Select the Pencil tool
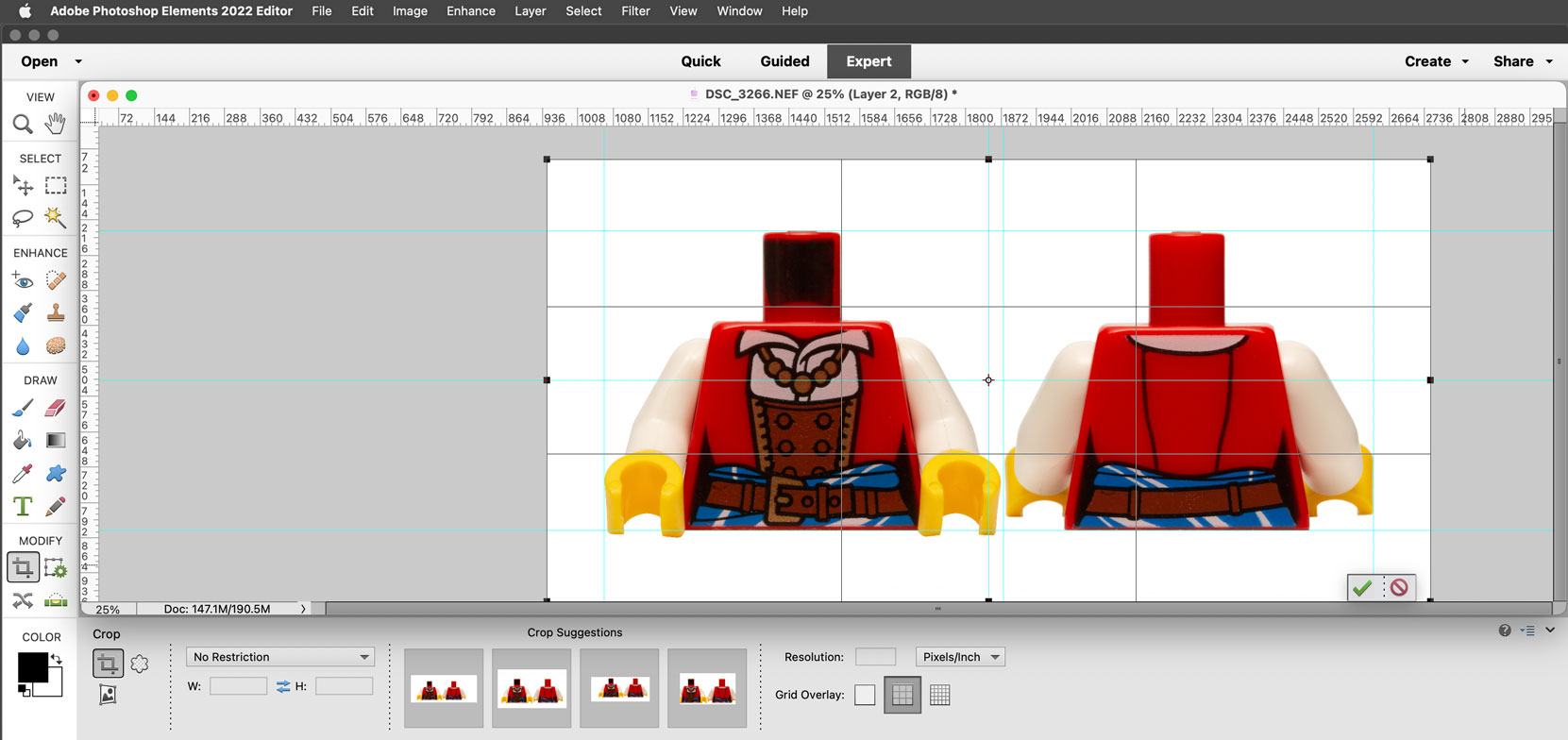This screenshot has height=740, width=1568. tap(56, 506)
